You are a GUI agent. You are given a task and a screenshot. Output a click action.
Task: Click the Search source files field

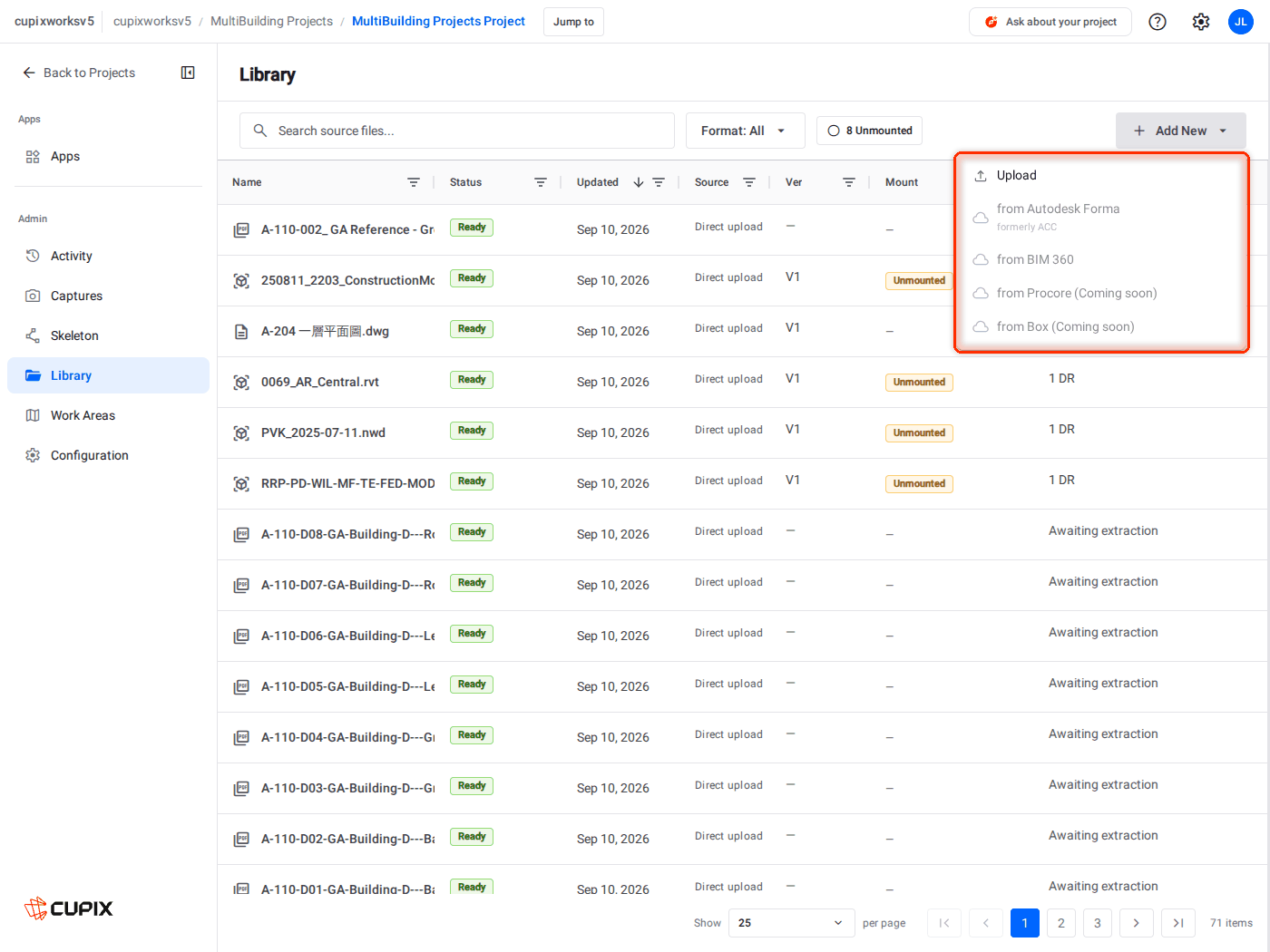click(457, 131)
